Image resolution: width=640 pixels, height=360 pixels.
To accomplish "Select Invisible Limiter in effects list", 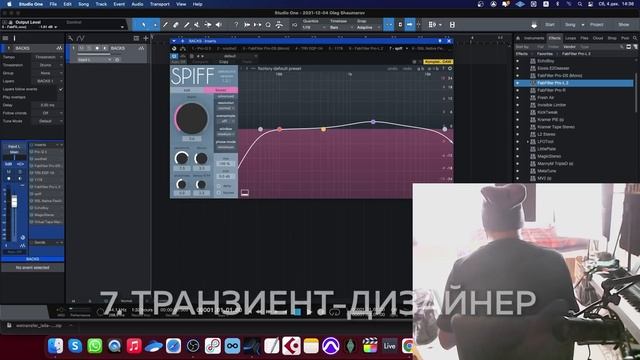I will click(551, 105).
